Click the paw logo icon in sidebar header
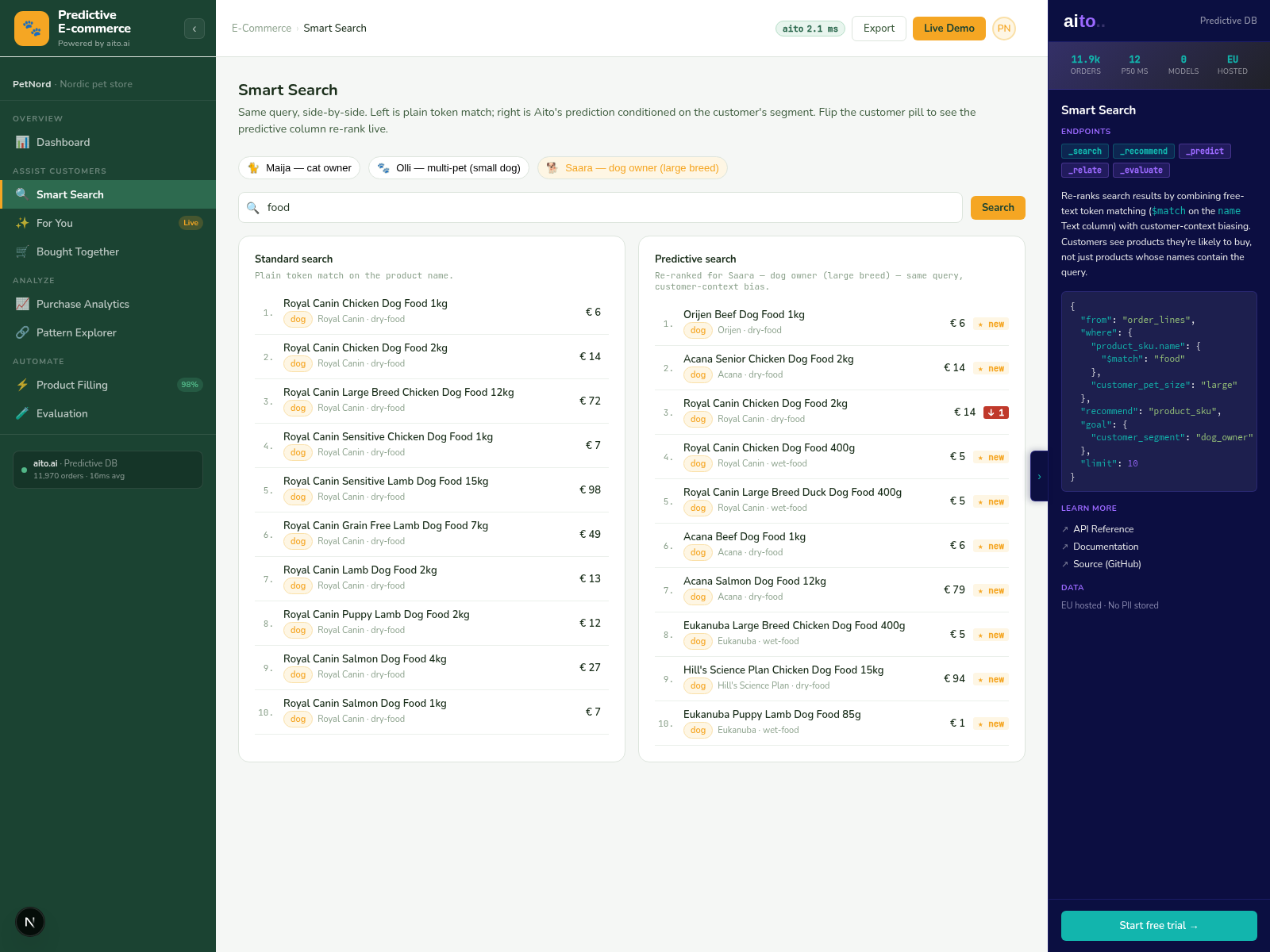1270x952 pixels. point(32,29)
